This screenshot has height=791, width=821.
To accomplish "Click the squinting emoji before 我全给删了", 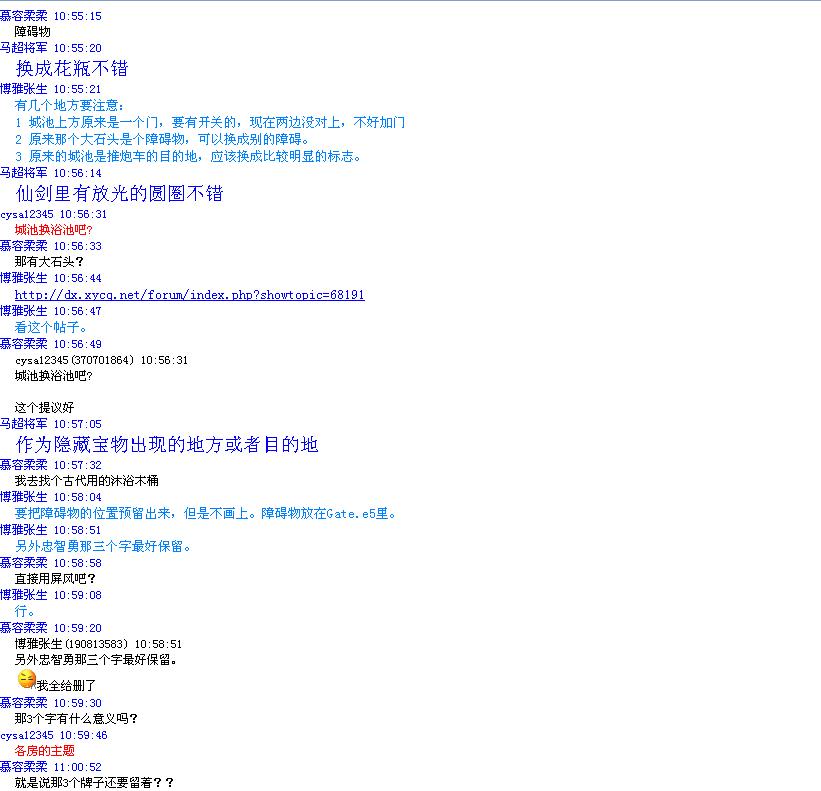I will 27,679.
